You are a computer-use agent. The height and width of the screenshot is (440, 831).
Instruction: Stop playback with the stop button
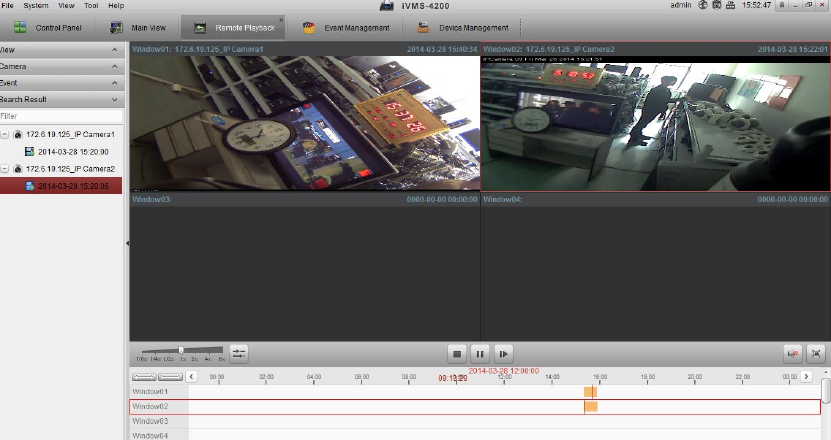(456, 353)
